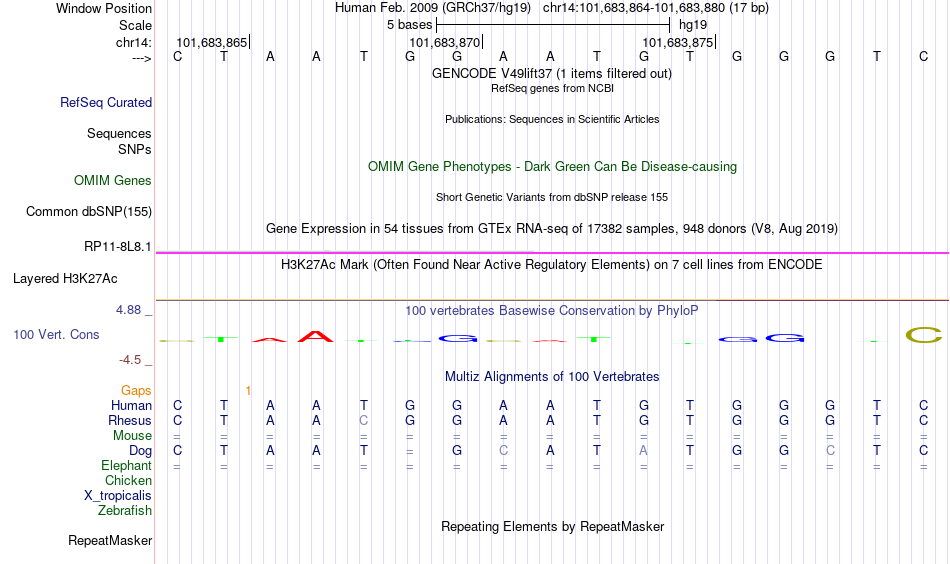Image resolution: width=950 pixels, height=564 pixels.
Task: Click the Publications: Sequences in Scientific Articles title
Action: tap(552, 119)
